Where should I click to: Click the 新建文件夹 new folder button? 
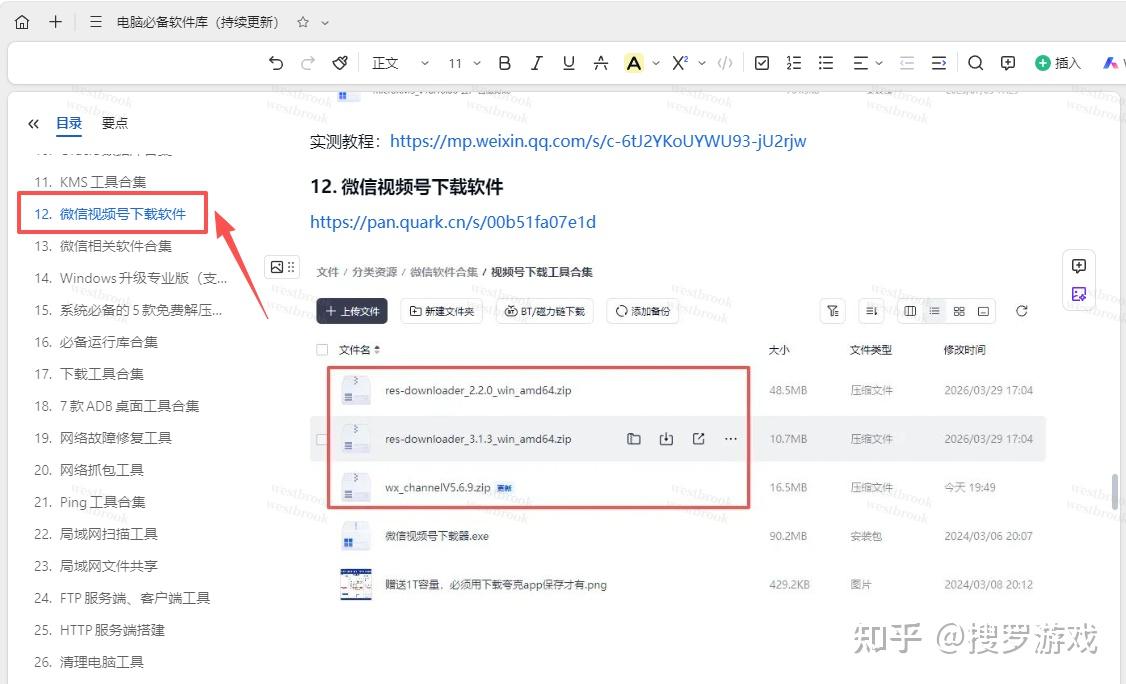(442, 311)
